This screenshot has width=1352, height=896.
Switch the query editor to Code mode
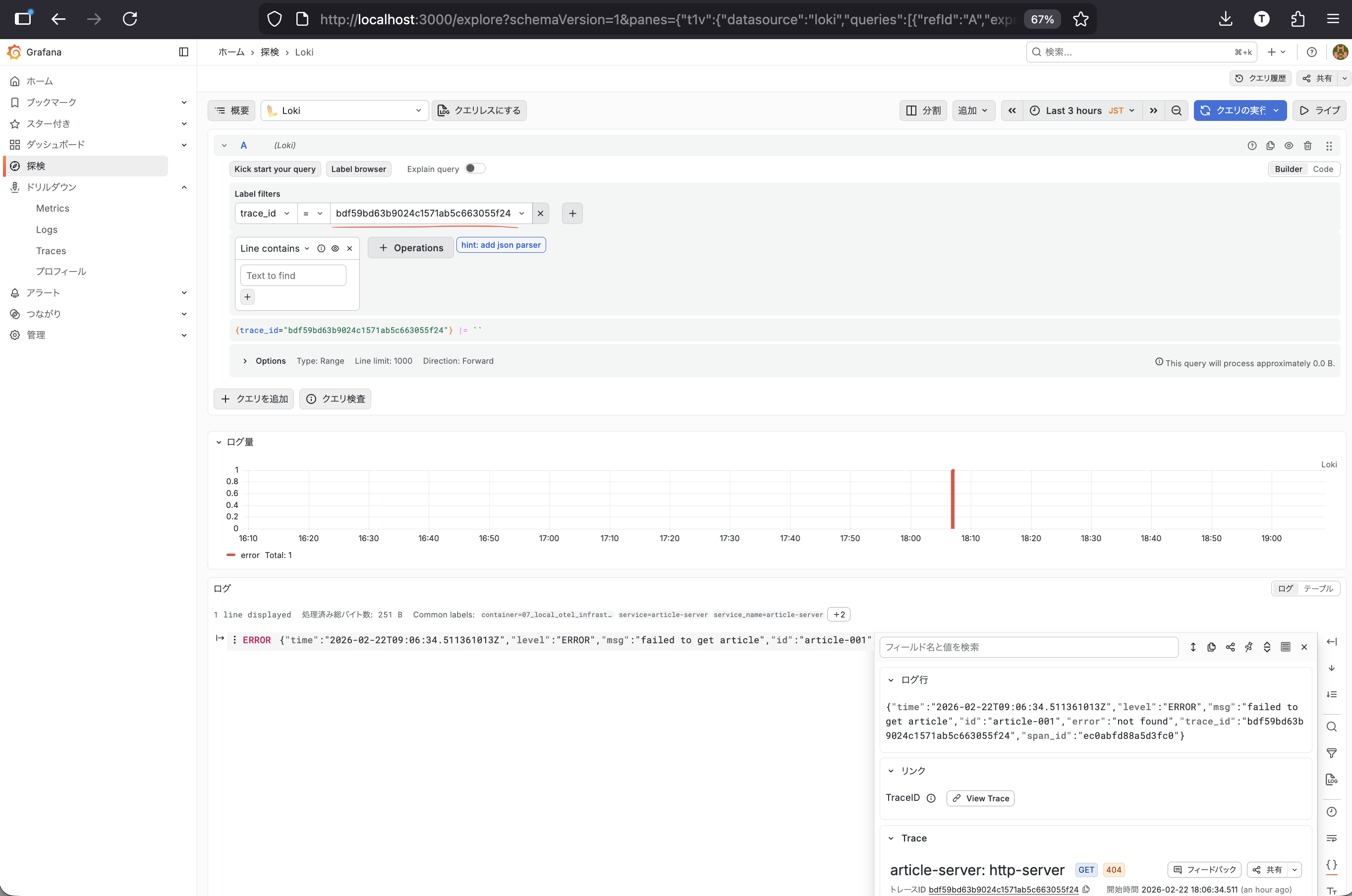[x=1322, y=169]
